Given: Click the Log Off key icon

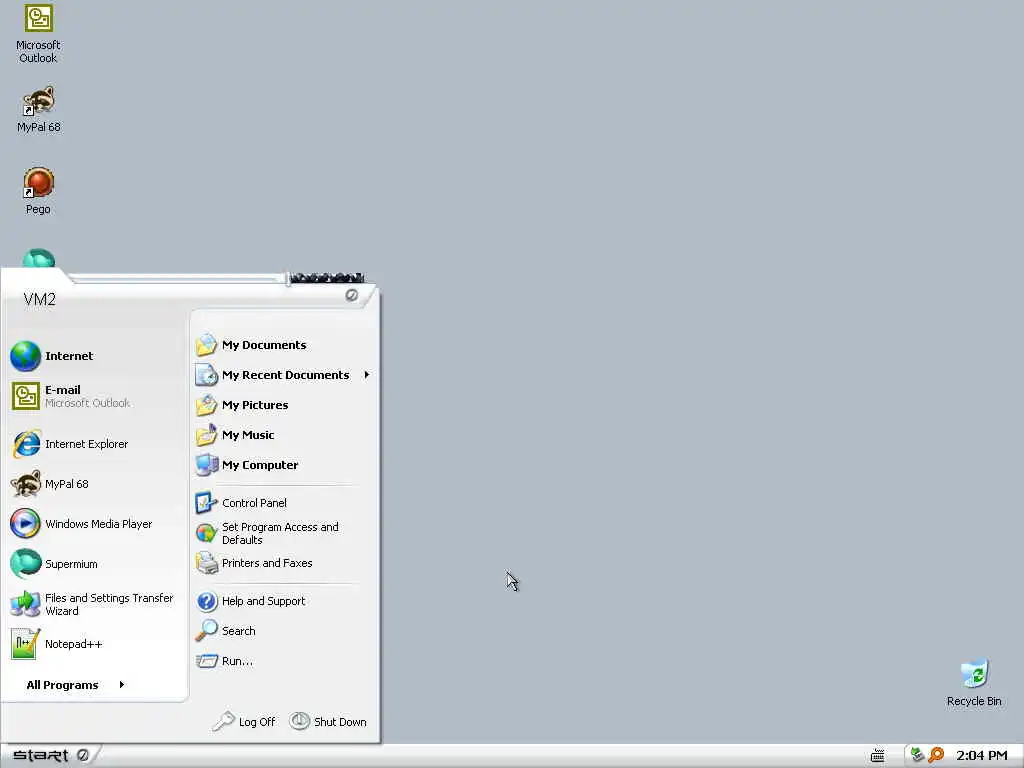Looking at the screenshot, I should tap(223, 721).
